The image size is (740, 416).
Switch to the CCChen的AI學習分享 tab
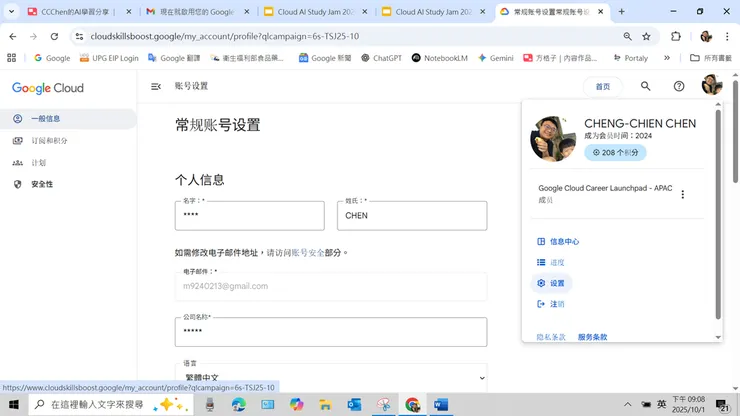click(76, 12)
